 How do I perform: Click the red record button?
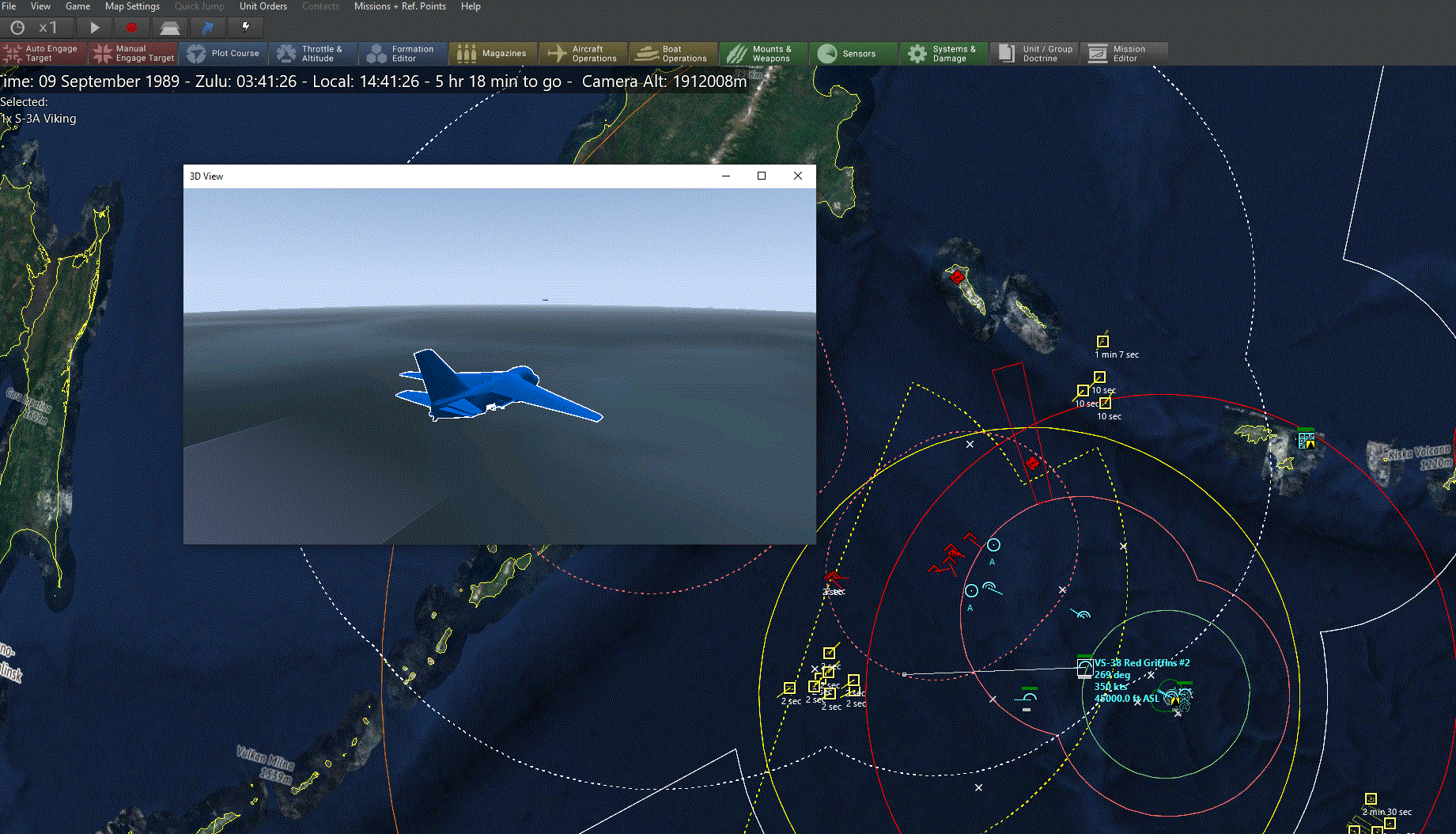(131, 28)
